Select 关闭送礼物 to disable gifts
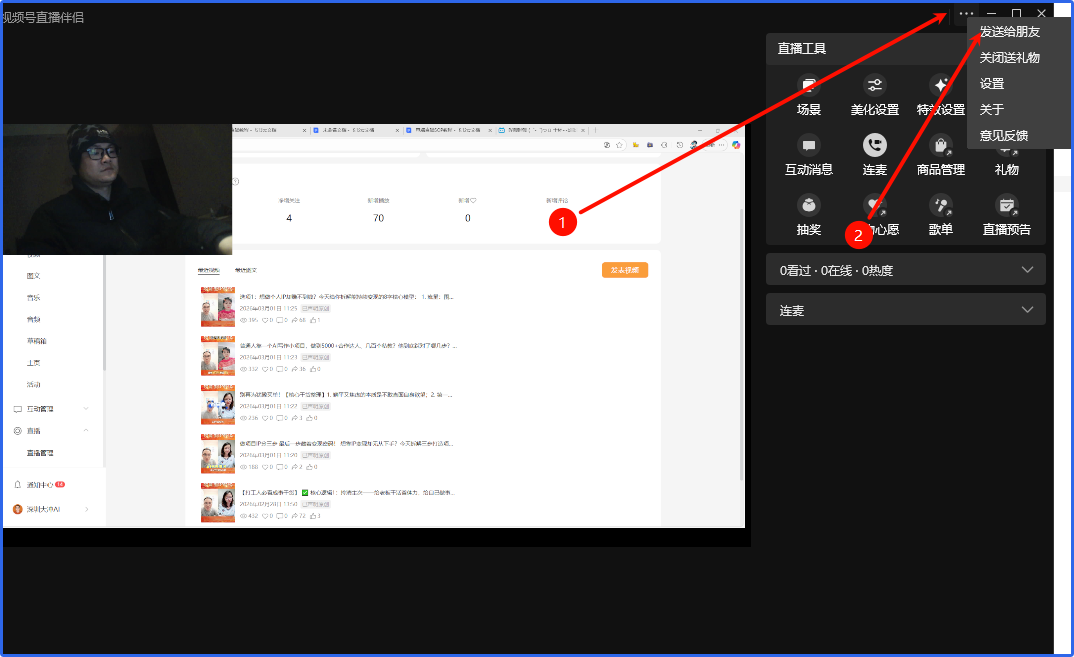1074x657 pixels. click(1009, 58)
